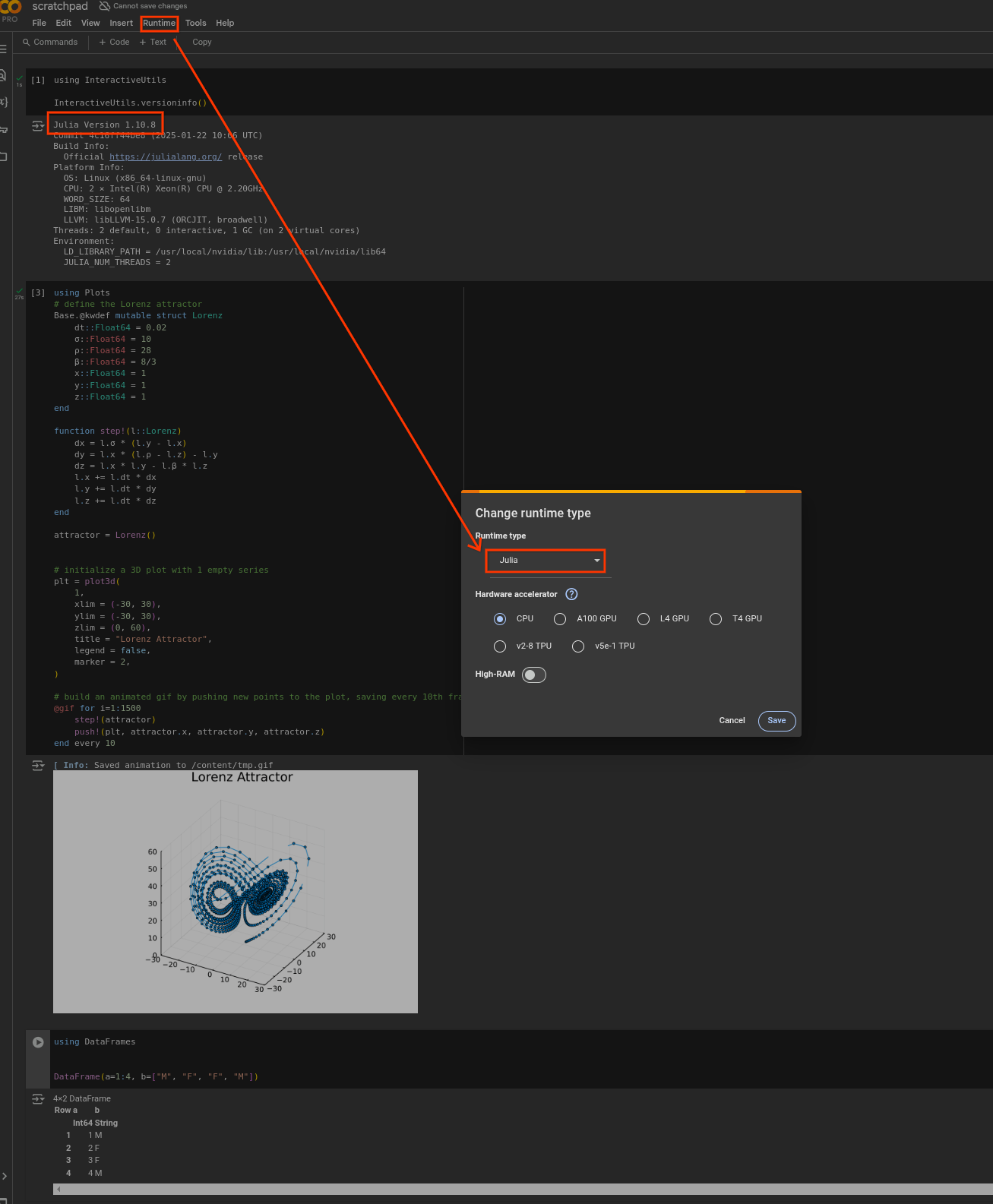This screenshot has width=993, height=1204.
Task: Click the Lorenz animation output options icon
Action: point(37,765)
